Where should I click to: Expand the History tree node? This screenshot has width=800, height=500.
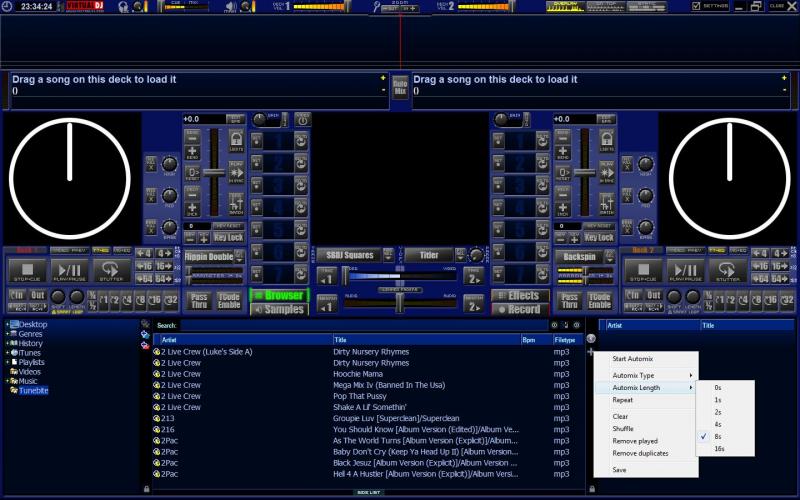(7, 343)
